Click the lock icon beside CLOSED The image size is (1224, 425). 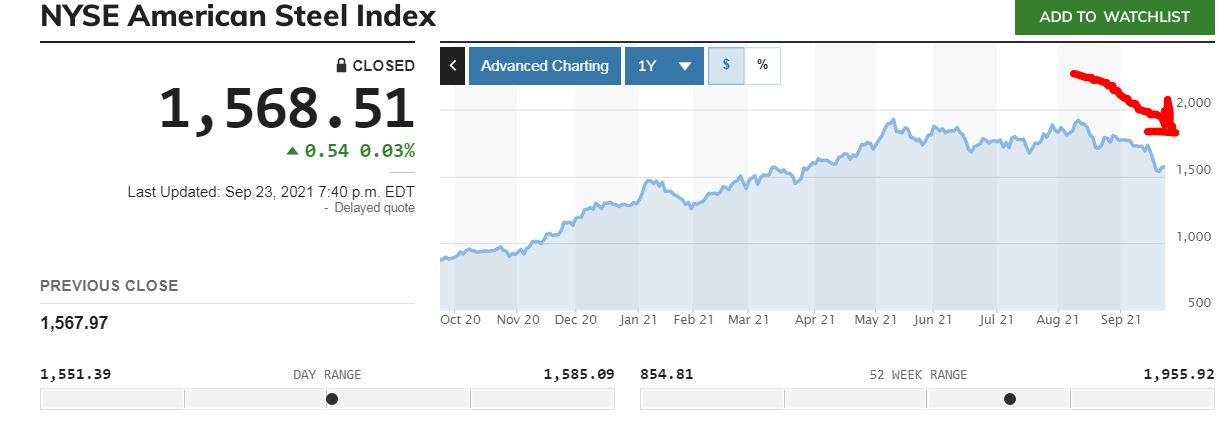(342, 66)
